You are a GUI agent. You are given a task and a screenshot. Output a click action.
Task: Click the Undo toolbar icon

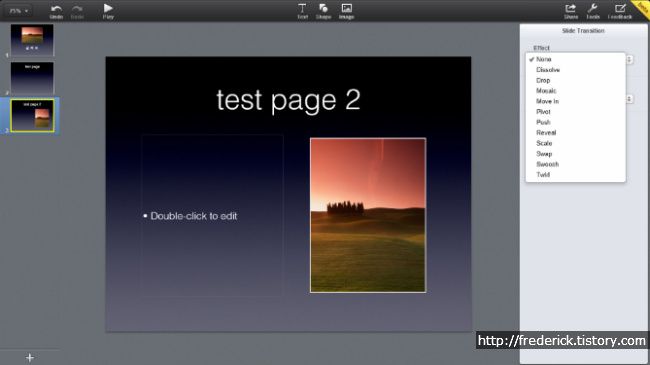tap(56, 12)
